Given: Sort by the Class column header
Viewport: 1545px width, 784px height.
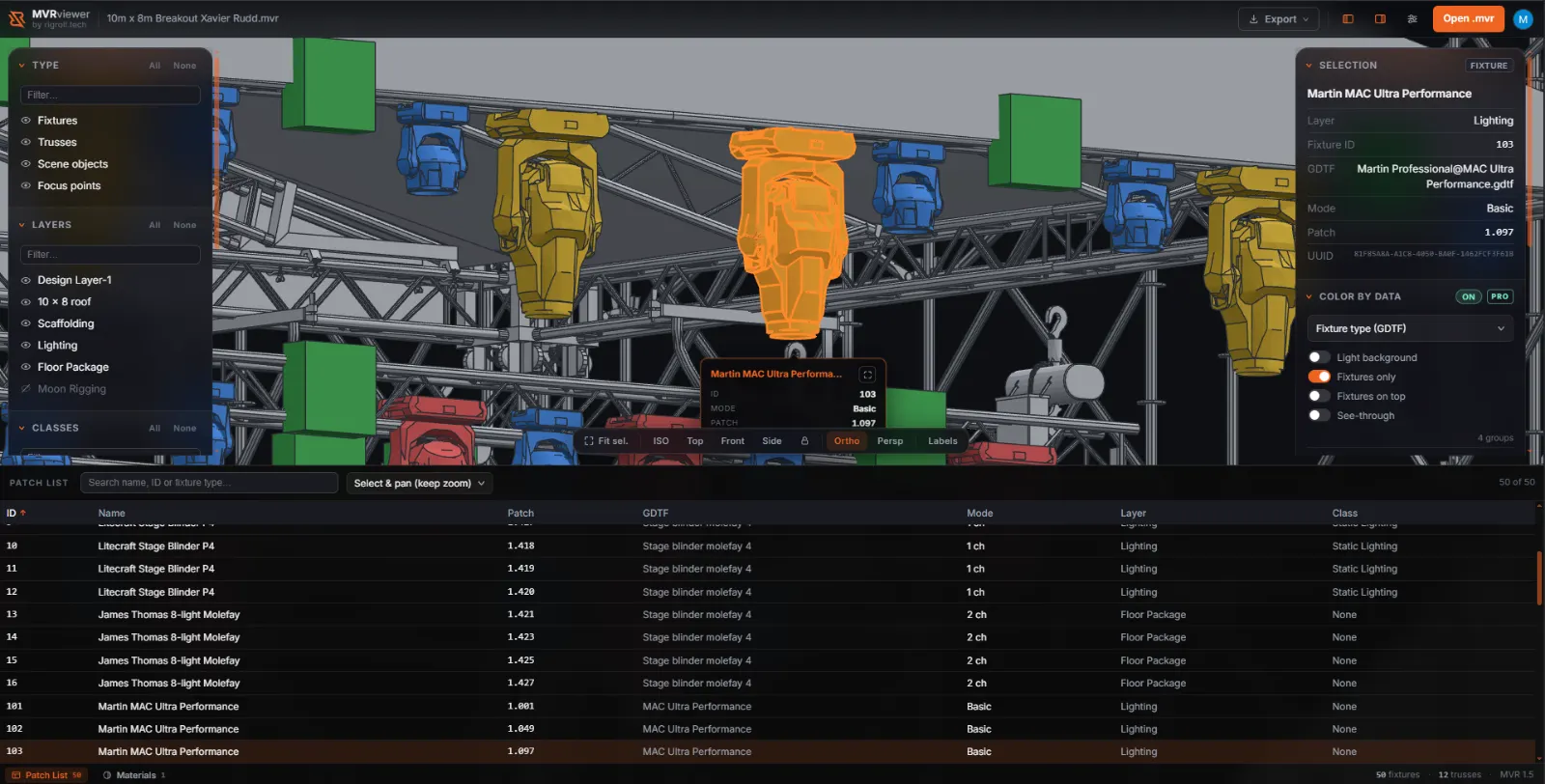Looking at the screenshot, I should click(1344, 514).
